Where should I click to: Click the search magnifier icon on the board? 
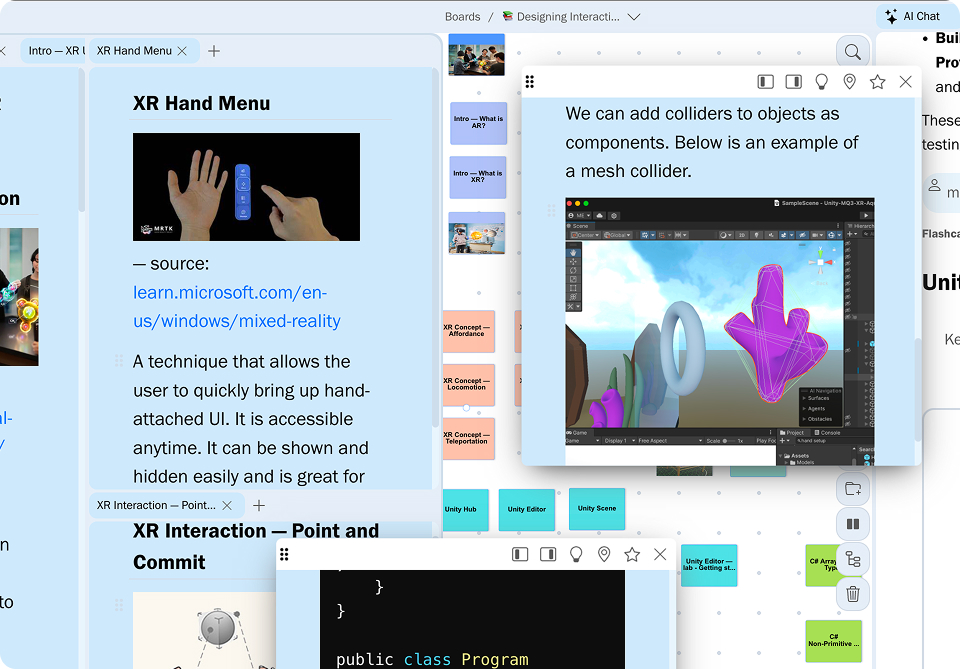[852, 52]
